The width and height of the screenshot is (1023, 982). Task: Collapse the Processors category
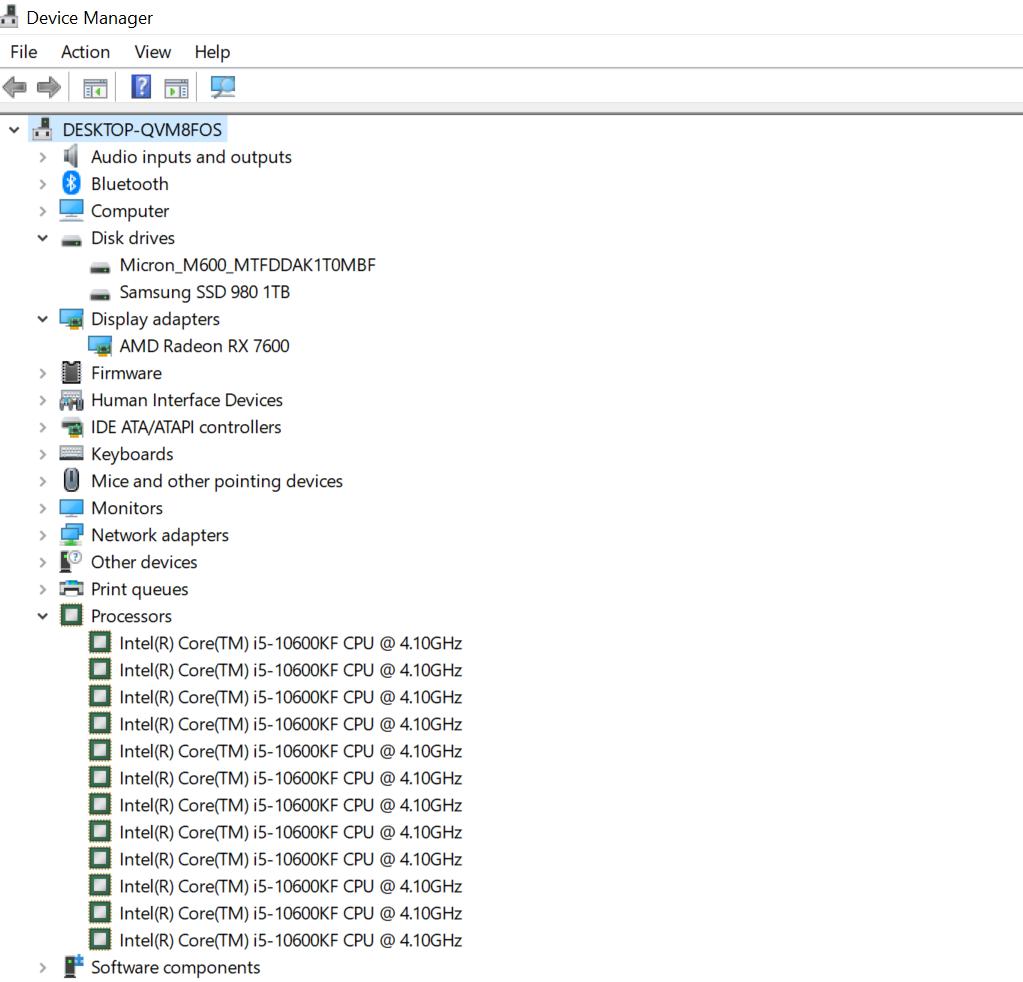point(42,616)
